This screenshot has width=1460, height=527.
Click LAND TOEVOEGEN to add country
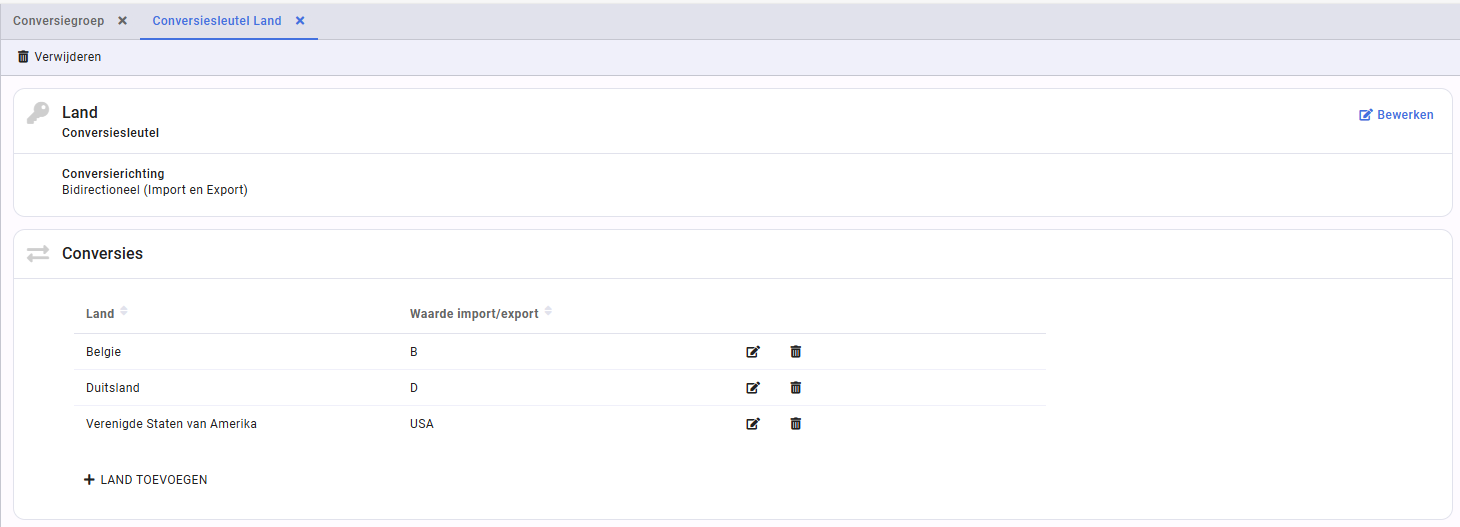tap(146, 480)
